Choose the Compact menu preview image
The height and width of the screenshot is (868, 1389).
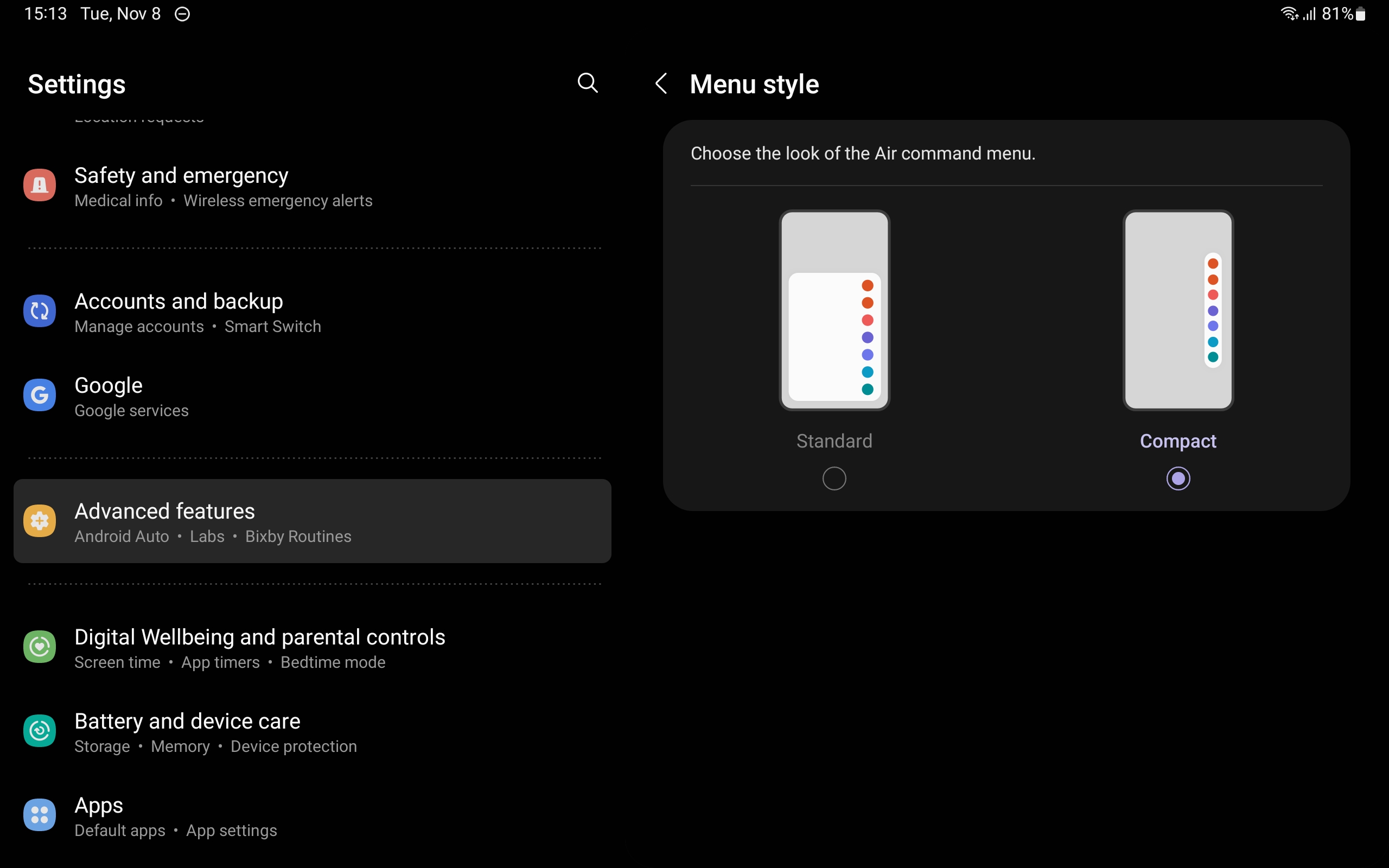[1178, 310]
